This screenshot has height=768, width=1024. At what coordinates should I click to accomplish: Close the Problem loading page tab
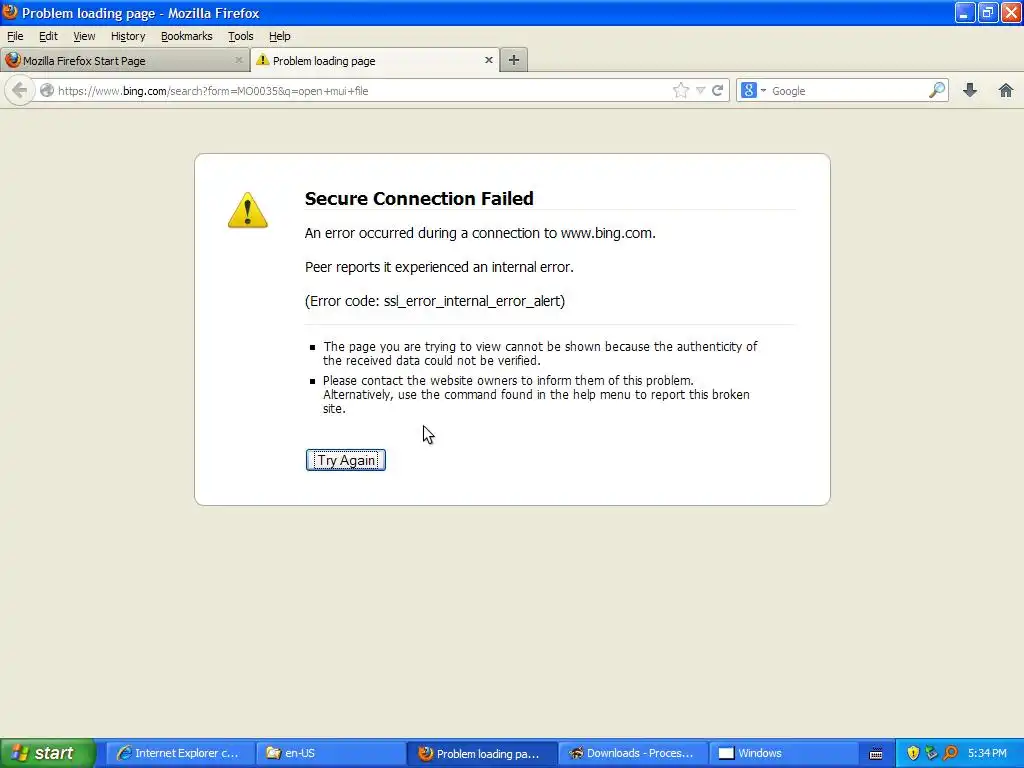pos(488,60)
